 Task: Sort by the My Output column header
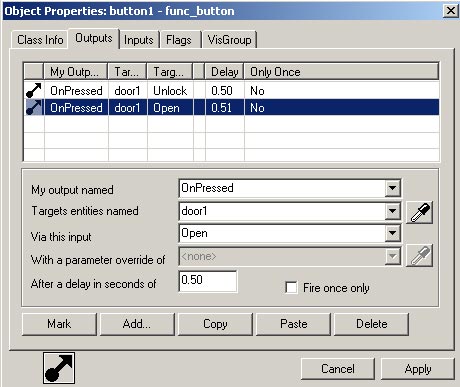[76, 72]
